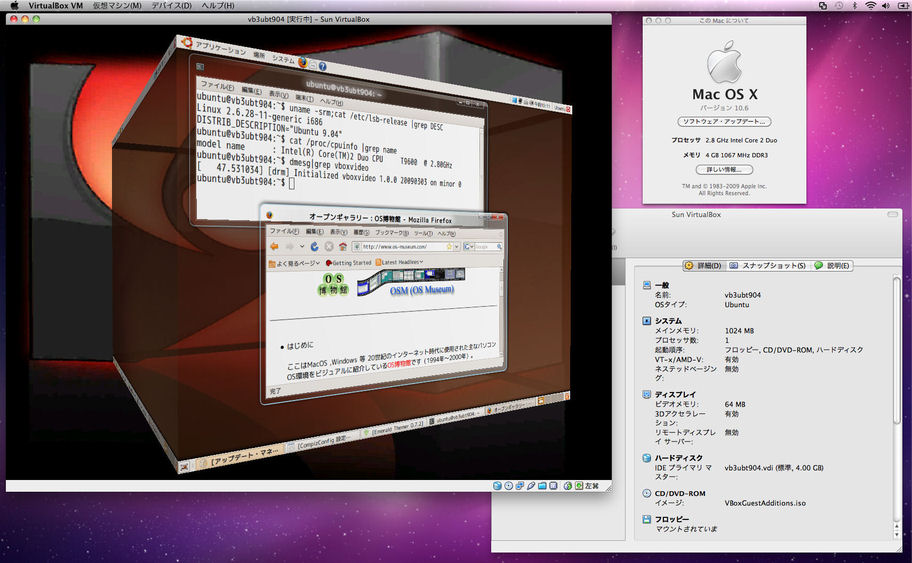Image resolution: width=912 pixels, height=563 pixels.
Task: Open the アプリケーション menu in the Ubuntu panel
Action: [x=220, y=48]
